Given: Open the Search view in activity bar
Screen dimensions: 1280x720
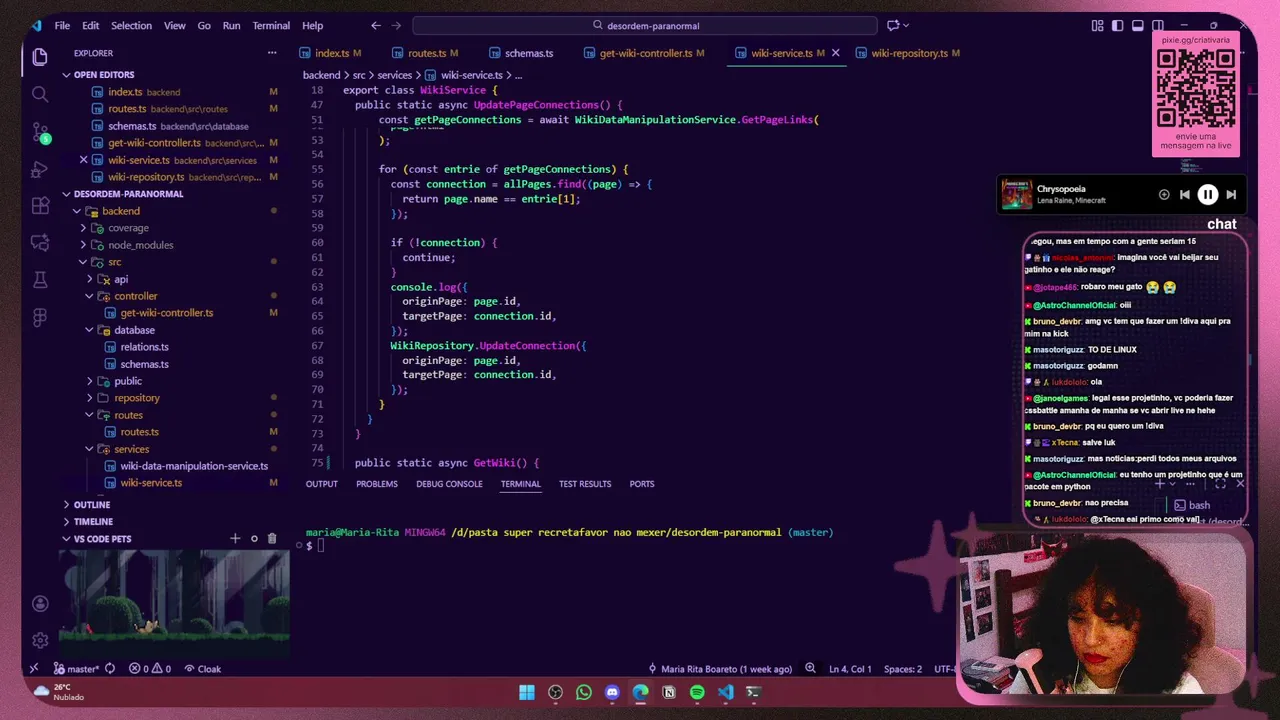Looking at the screenshot, I should 40,94.
